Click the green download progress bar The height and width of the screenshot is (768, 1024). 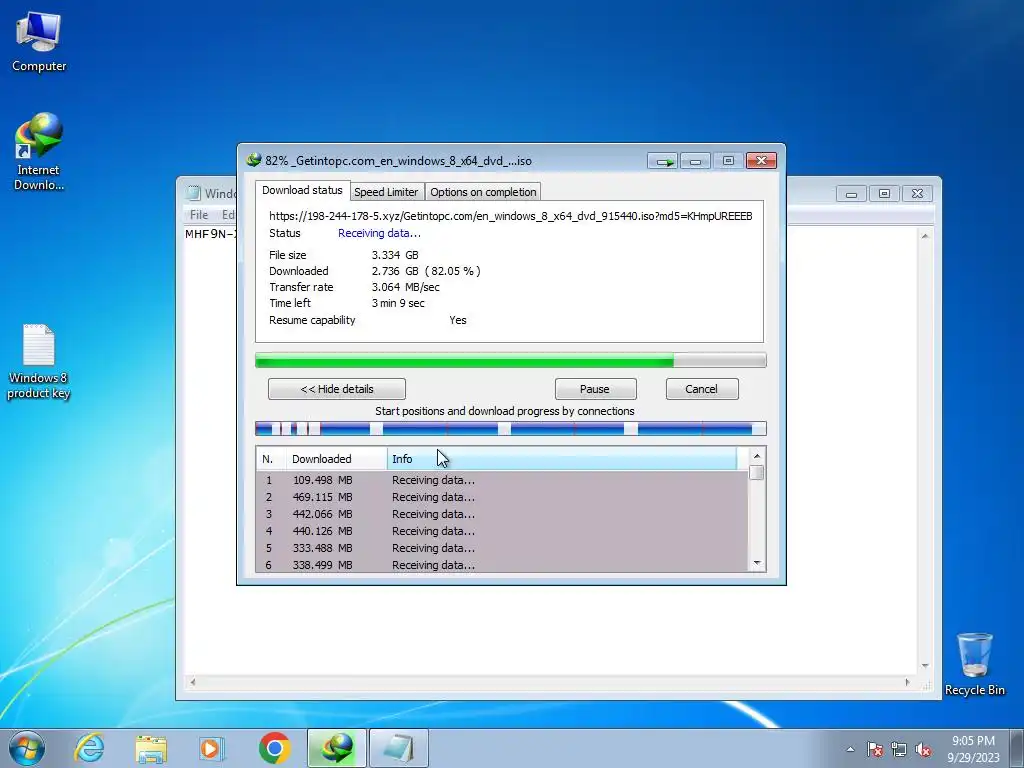coord(510,360)
